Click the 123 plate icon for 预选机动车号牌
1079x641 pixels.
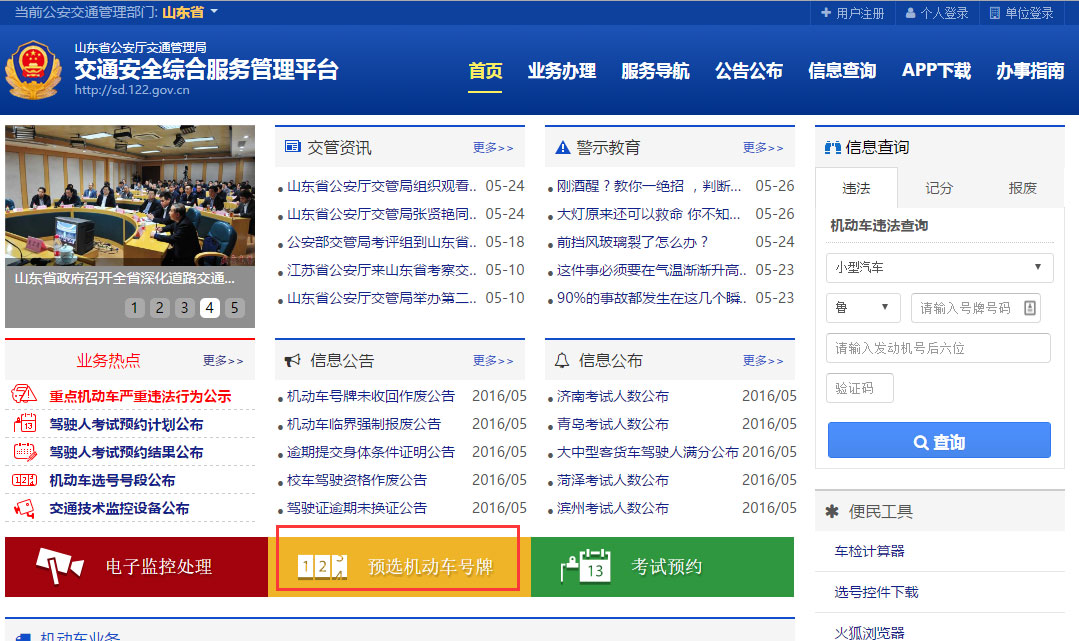point(320,566)
